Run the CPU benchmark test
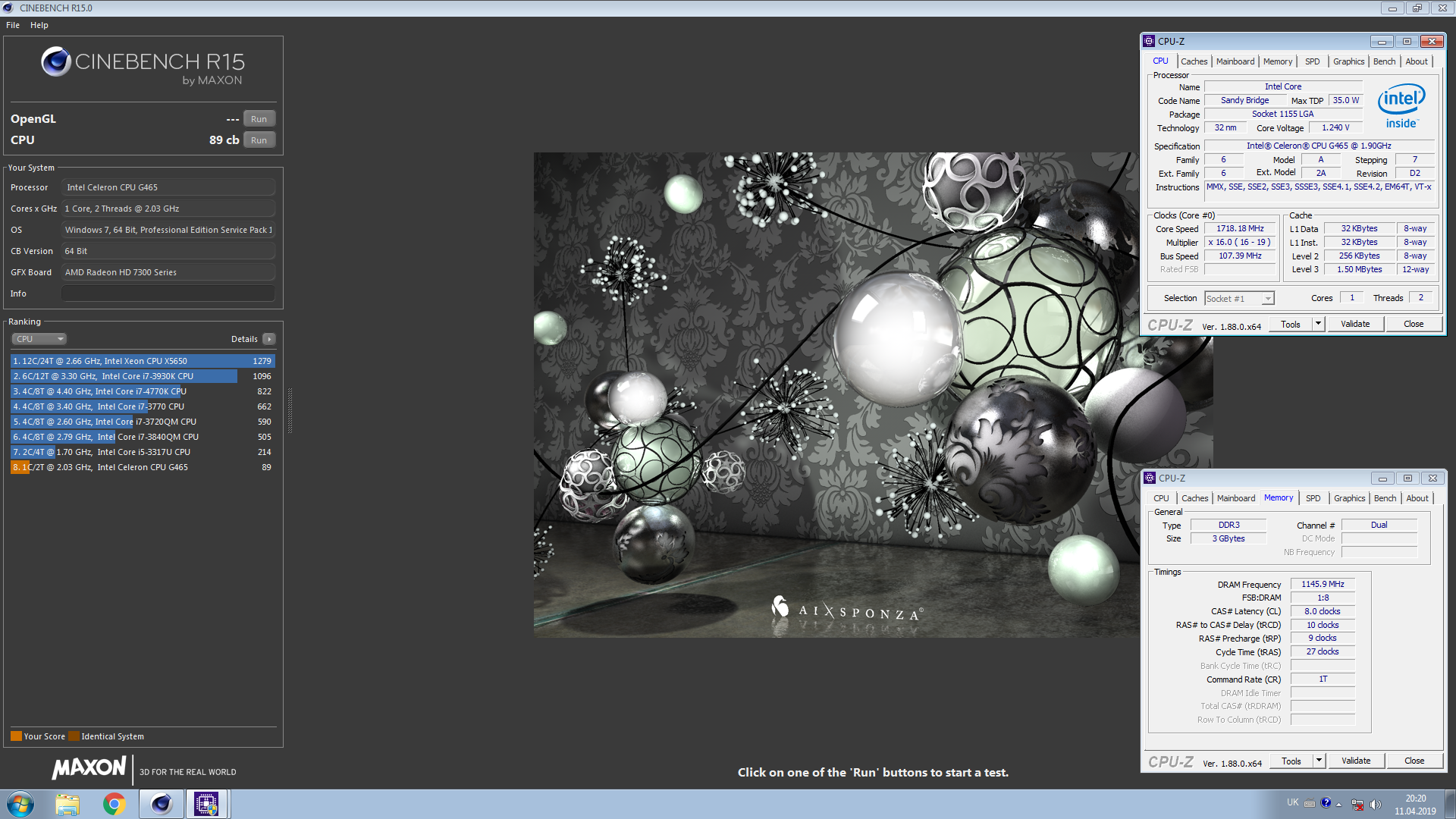Image resolution: width=1456 pixels, height=819 pixels. point(259,140)
